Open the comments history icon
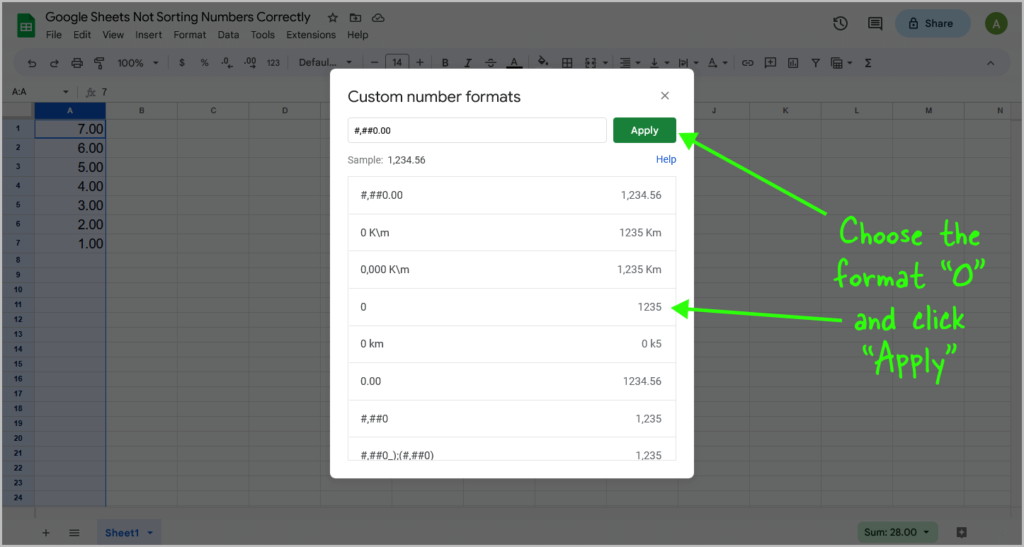This screenshot has height=547, width=1024. [874, 23]
